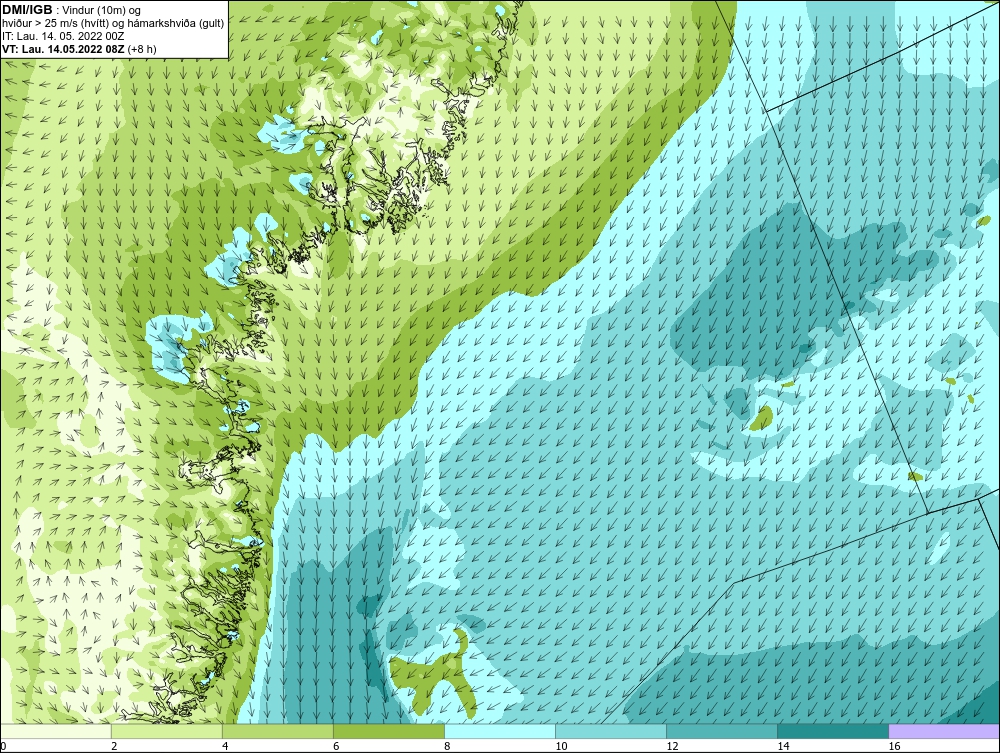Click the 14–16 m/s dark teal legend swatch
This screenshot has height=753, width=1000.
pyautogui.click(x=832, y=731)
